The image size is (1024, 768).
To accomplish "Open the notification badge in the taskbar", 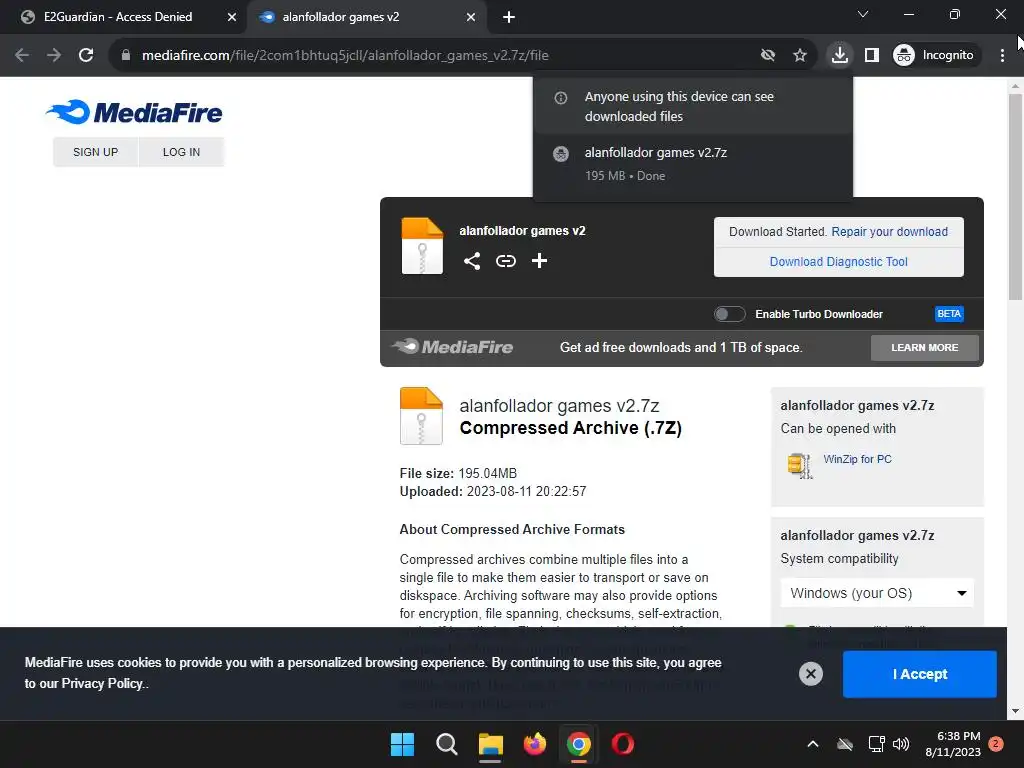I will (x=997, y=744).
